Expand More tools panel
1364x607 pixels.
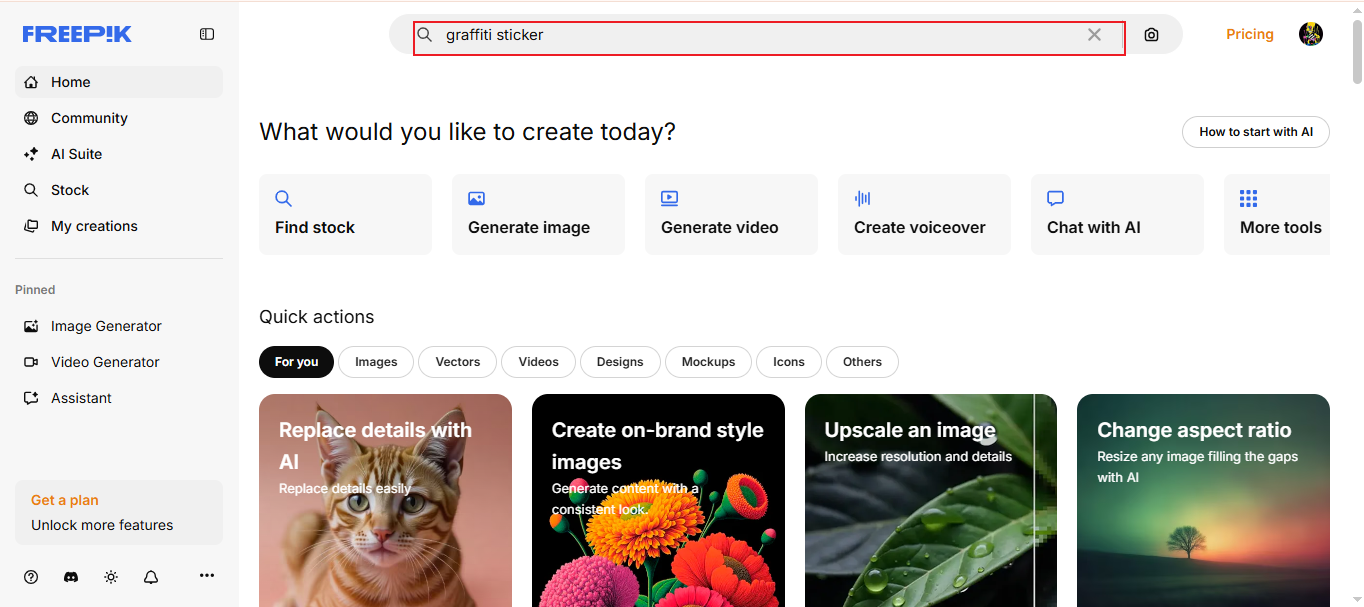tap(1280, 214)
